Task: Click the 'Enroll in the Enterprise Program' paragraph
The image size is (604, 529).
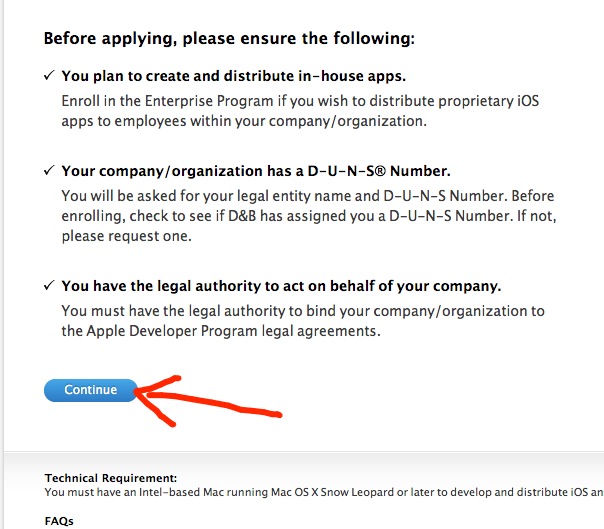Action: click(300, 111)
